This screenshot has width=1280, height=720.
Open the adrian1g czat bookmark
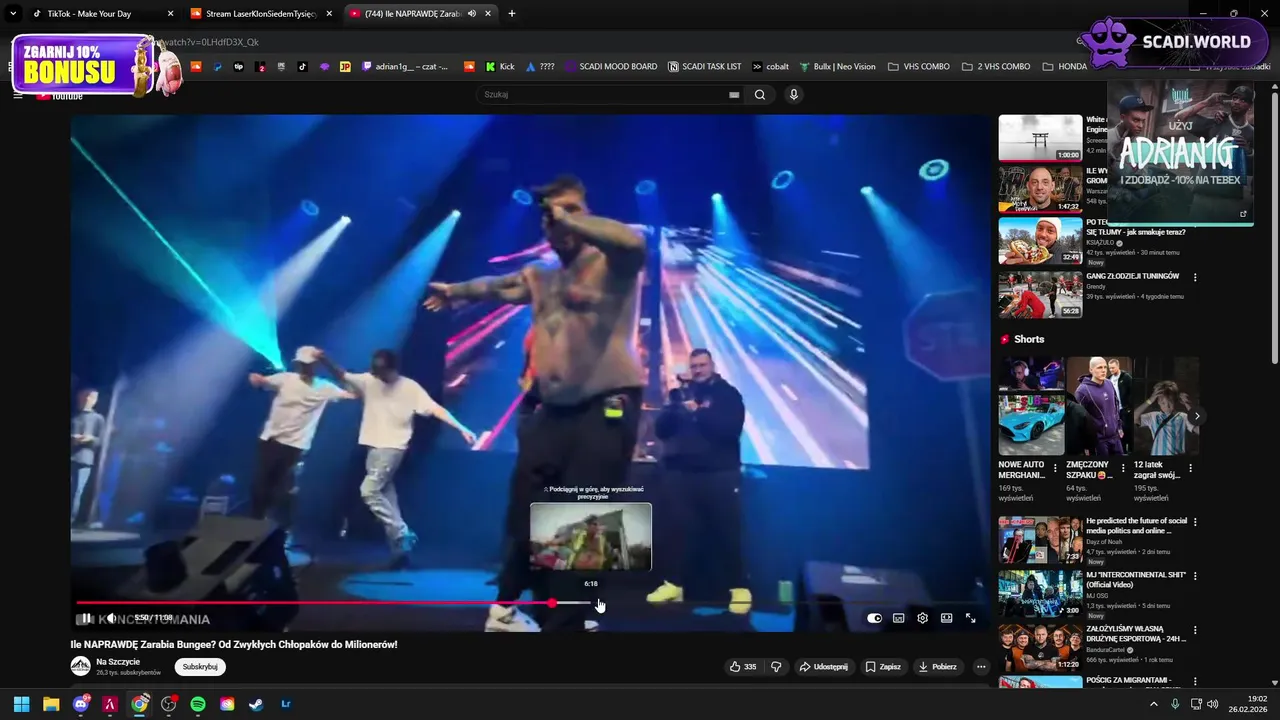[405, 67]
